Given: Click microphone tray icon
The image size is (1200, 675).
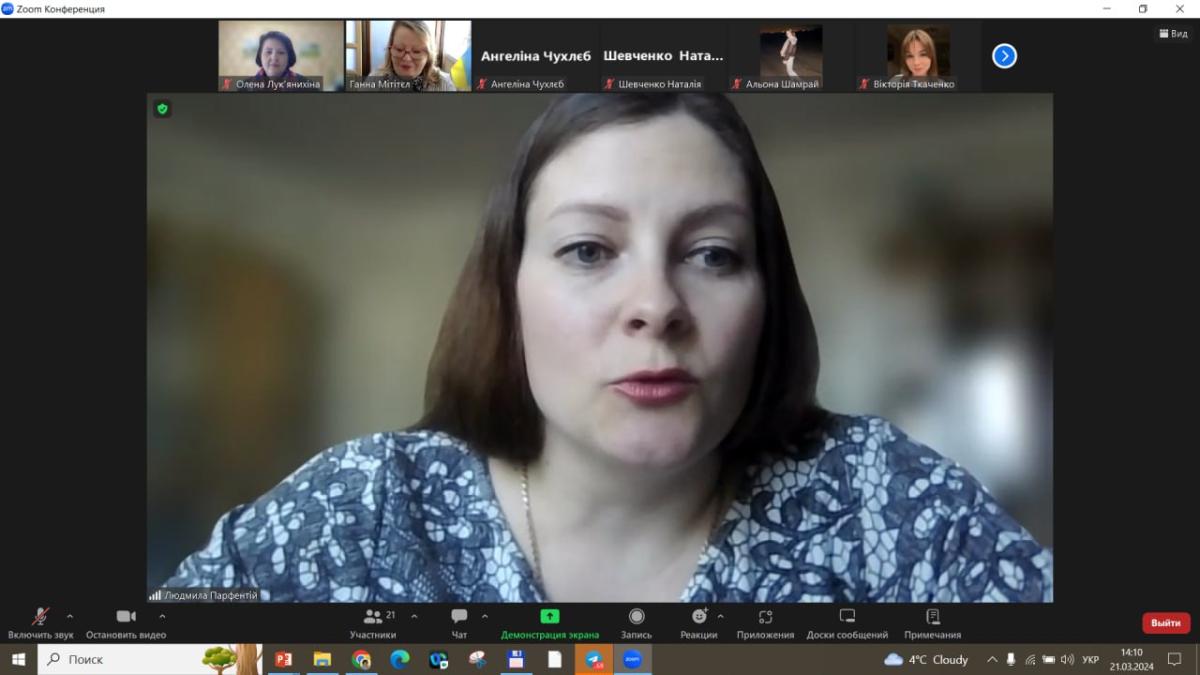Looking at the screenshot, I should pos(1011,660).
